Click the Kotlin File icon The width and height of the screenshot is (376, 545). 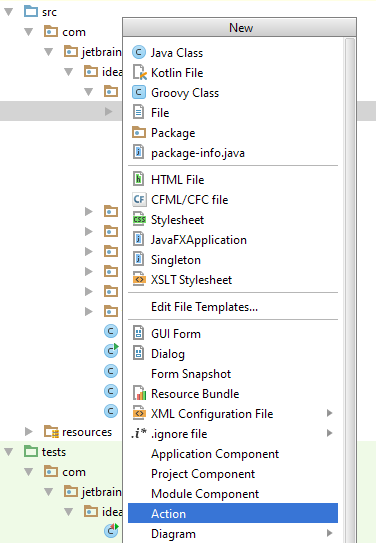coord(140,73)
